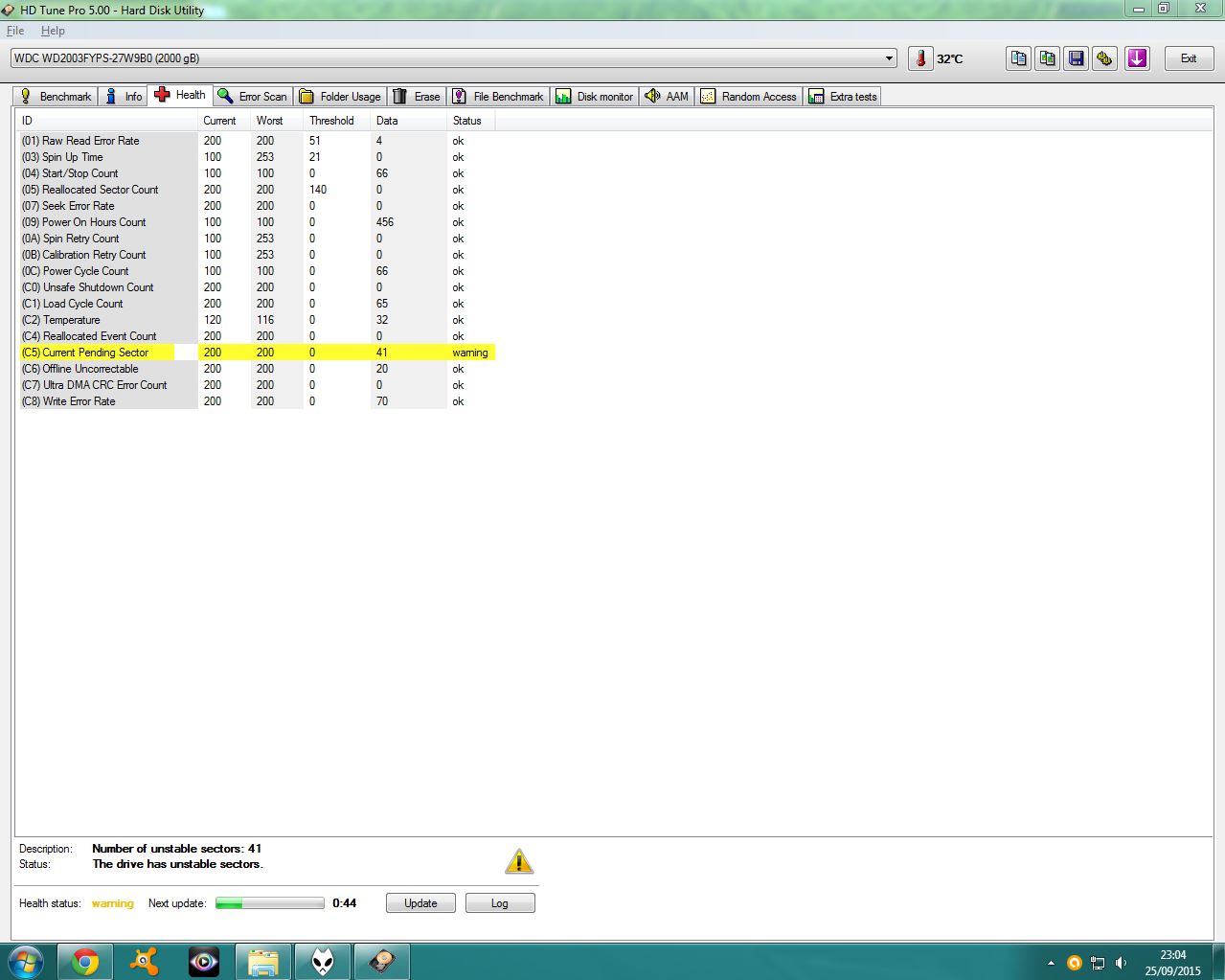Open the Disk monitor tab
The width and height of the screenshot is (1225, 980).
[595, 96]
